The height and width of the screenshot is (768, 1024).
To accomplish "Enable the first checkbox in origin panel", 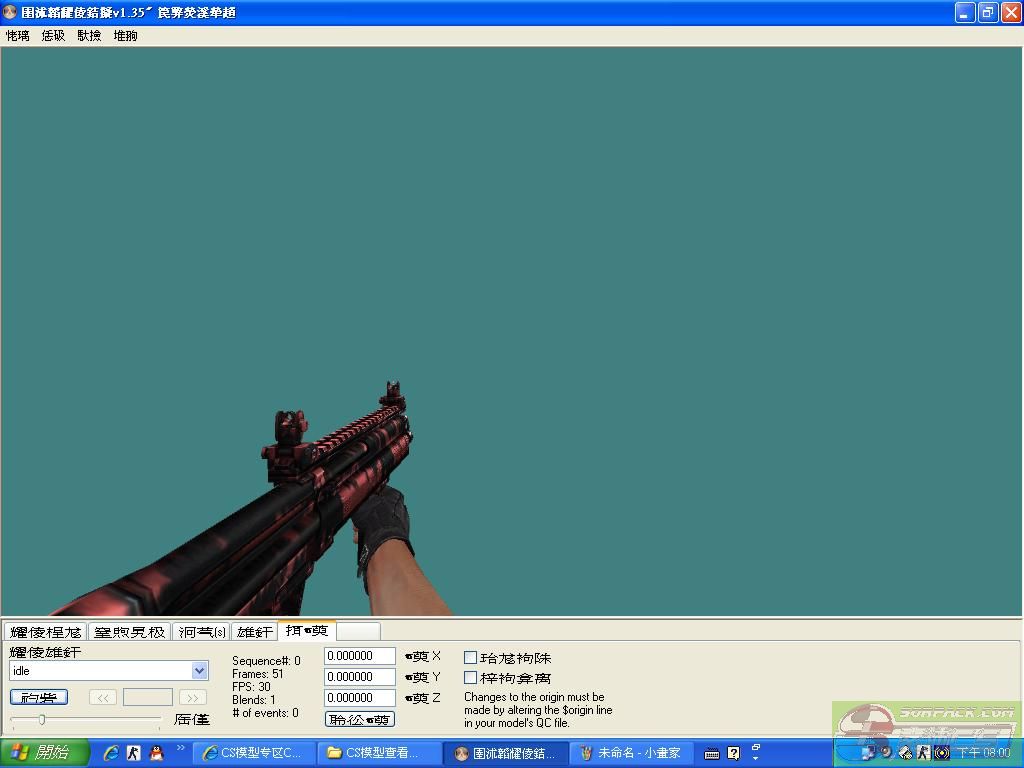I will tap(470, 658).
